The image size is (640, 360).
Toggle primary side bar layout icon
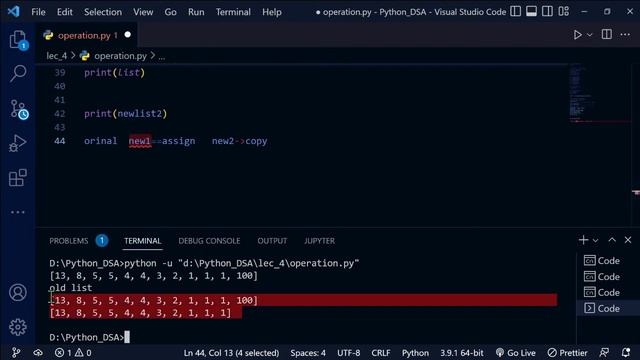pyautogui.click(x=516, y=11)
